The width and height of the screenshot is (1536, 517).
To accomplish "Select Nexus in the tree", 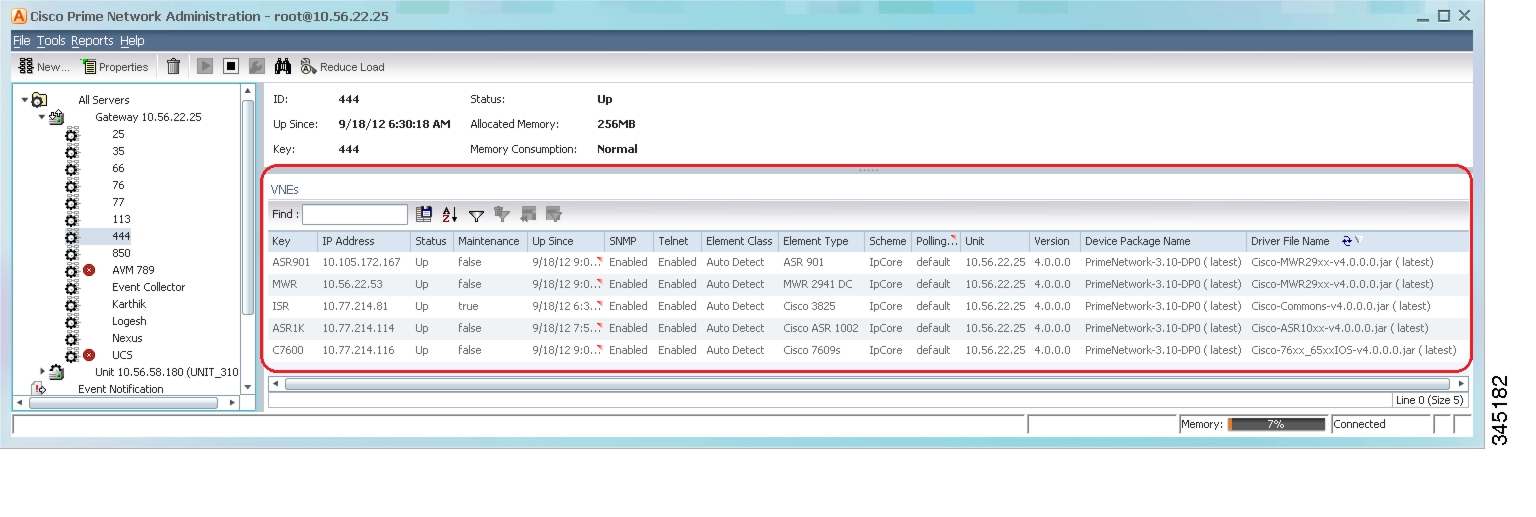I will tap(127, 338).
